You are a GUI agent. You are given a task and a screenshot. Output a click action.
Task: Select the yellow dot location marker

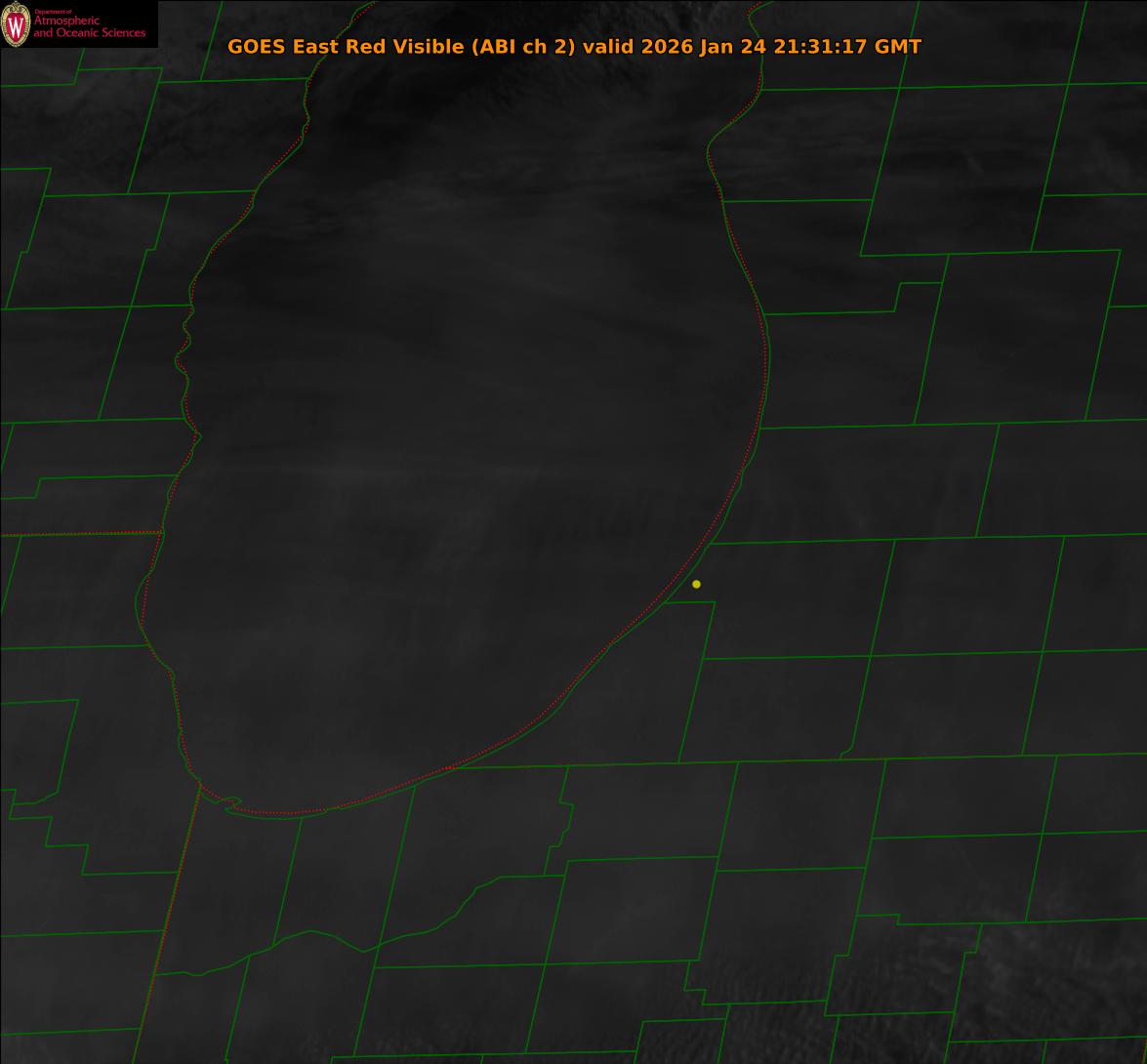pyautogui.click(x=696, y=584)
